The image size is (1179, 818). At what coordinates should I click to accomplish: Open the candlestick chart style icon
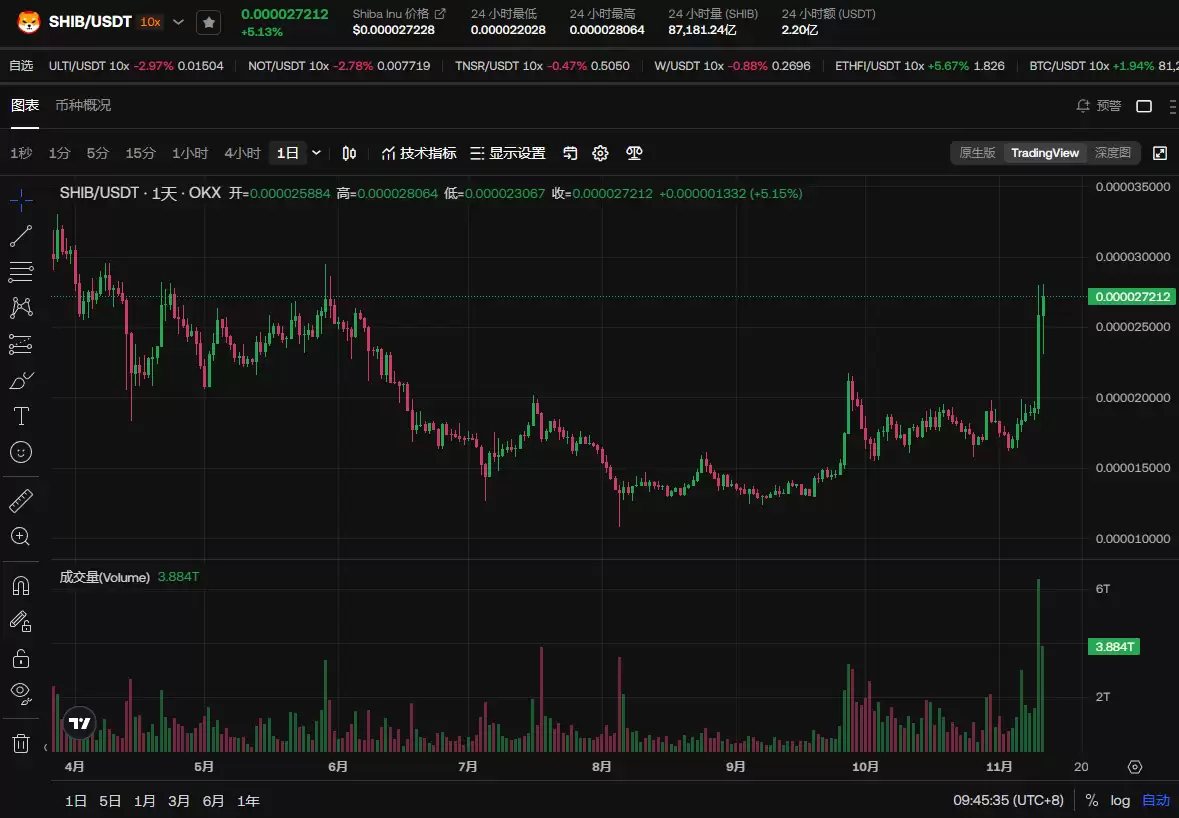pyautogui.click(x=349, y=153)
